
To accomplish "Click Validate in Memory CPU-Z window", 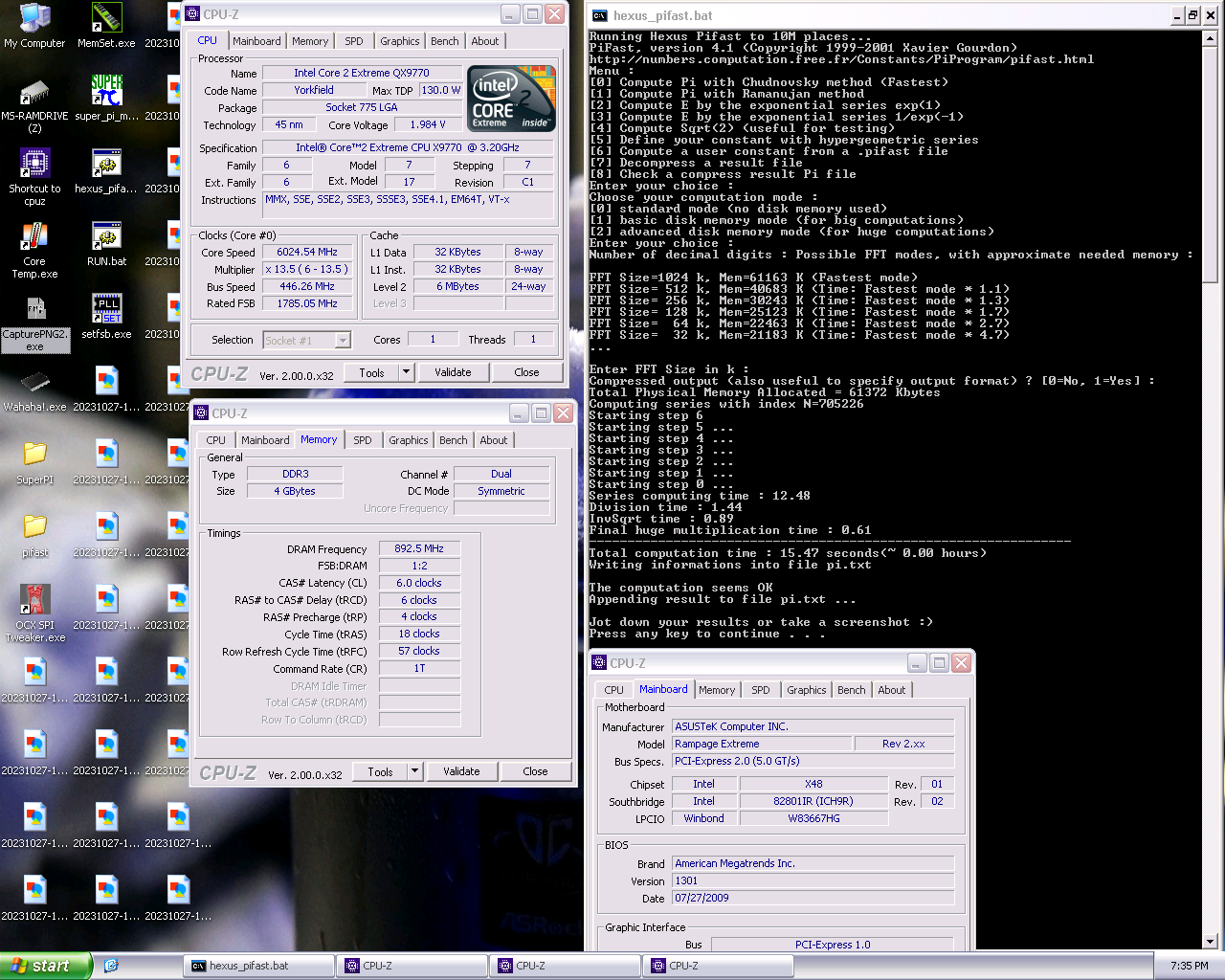I will (x=461, y=771).
